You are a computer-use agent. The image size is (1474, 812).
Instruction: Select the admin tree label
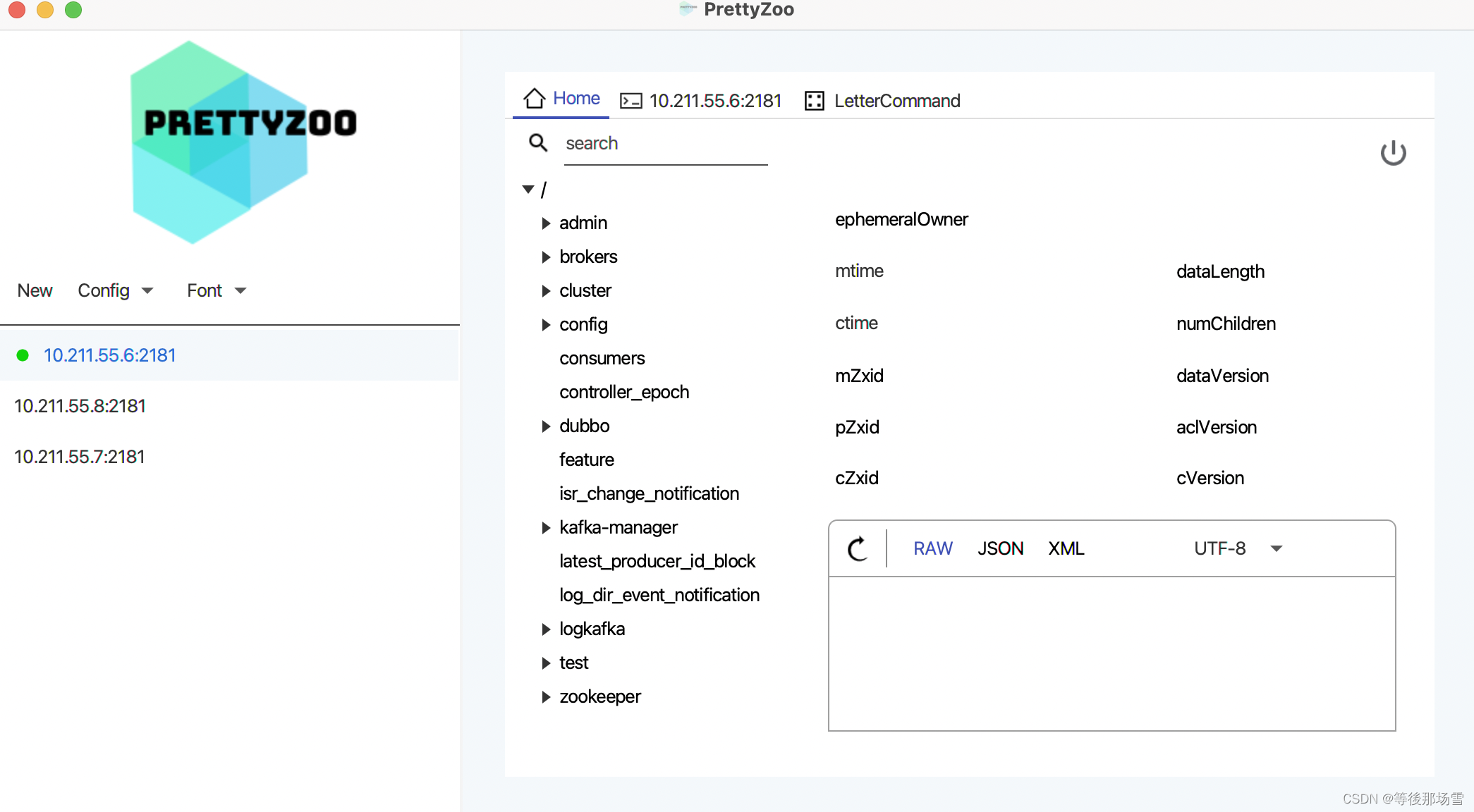[583, 223]
